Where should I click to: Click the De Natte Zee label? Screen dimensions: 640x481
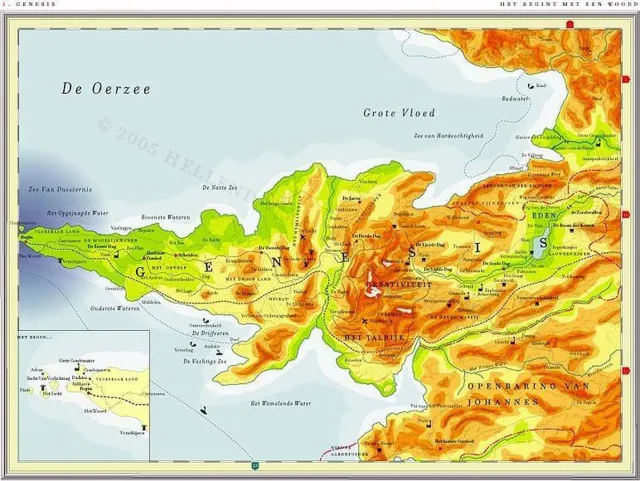click(x=220, y=188)
